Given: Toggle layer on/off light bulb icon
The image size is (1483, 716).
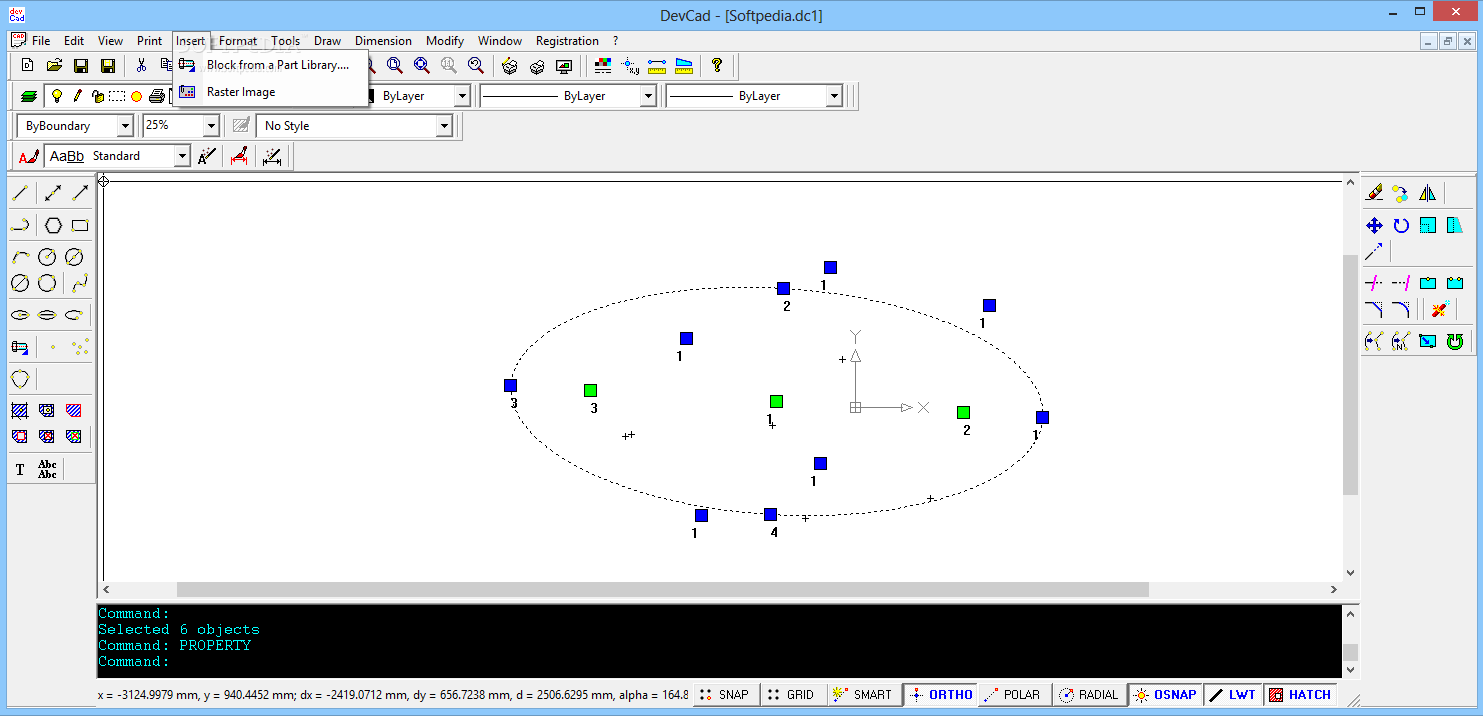Looking at the screenshot, I should click(57, 96).
